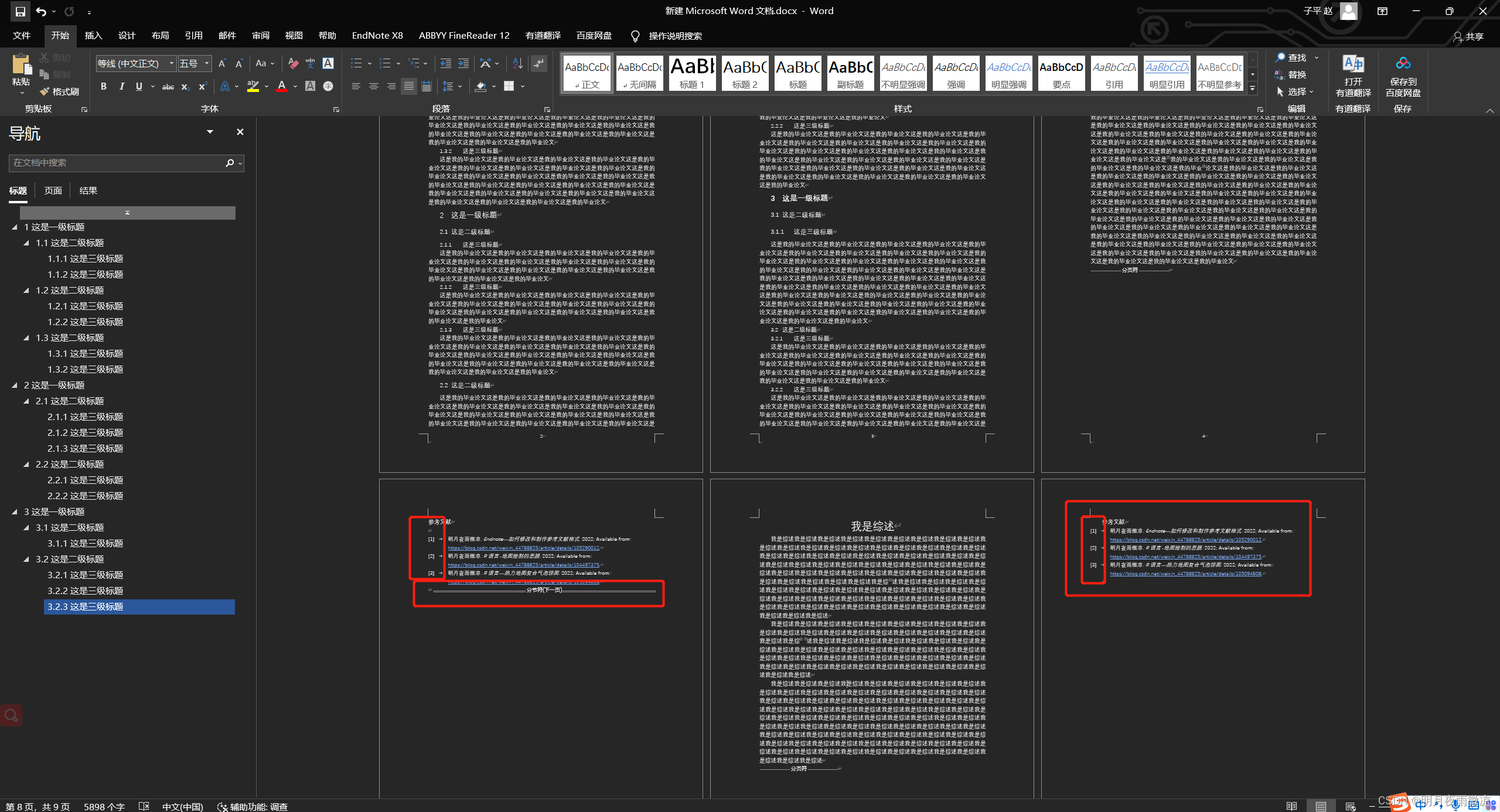1500x812 pixels.
Task: Toggle bold formatting
Action: pos(104,87)
